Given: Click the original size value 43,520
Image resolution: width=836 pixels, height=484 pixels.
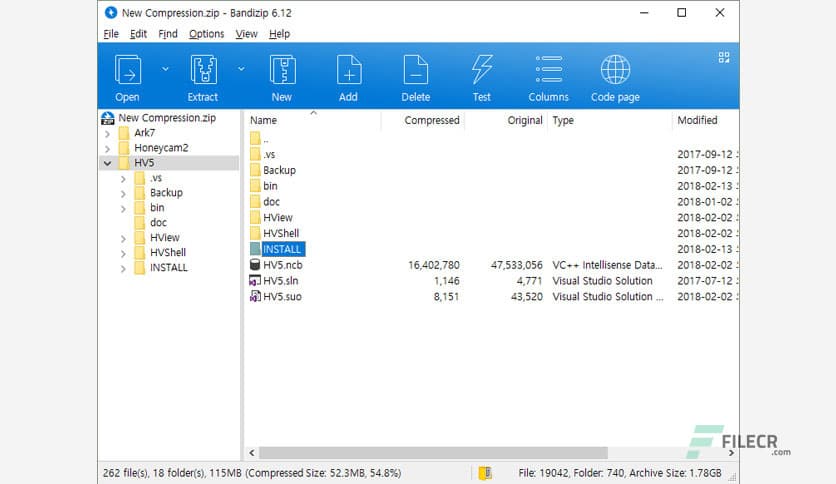Looking at the screenshot, I should coord(526,296).
